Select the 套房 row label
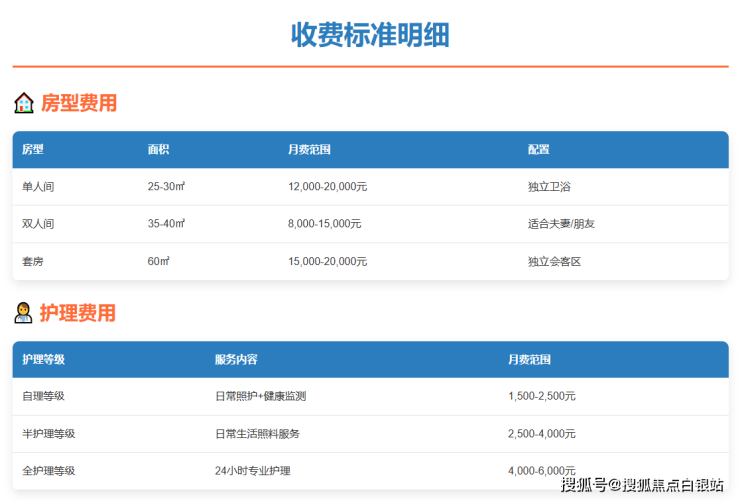This screenshot has height=501, width=740. coord(33,261)
